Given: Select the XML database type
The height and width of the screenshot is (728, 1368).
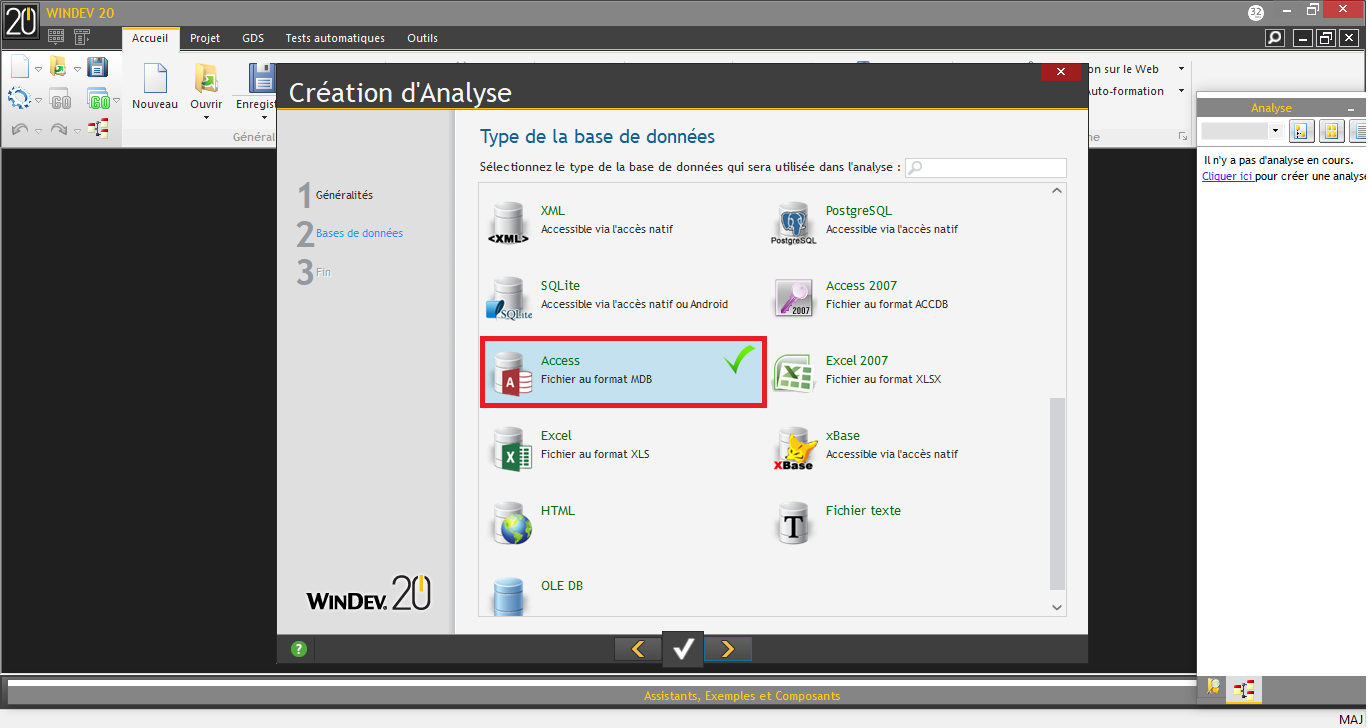Looking at the screenshot, I should [x=623, y=223].
